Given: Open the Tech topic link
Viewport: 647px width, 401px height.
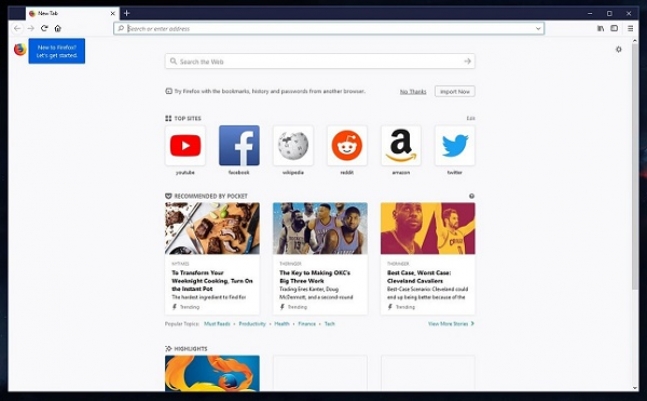Looking at the screenshot, I should pos(330,324).
